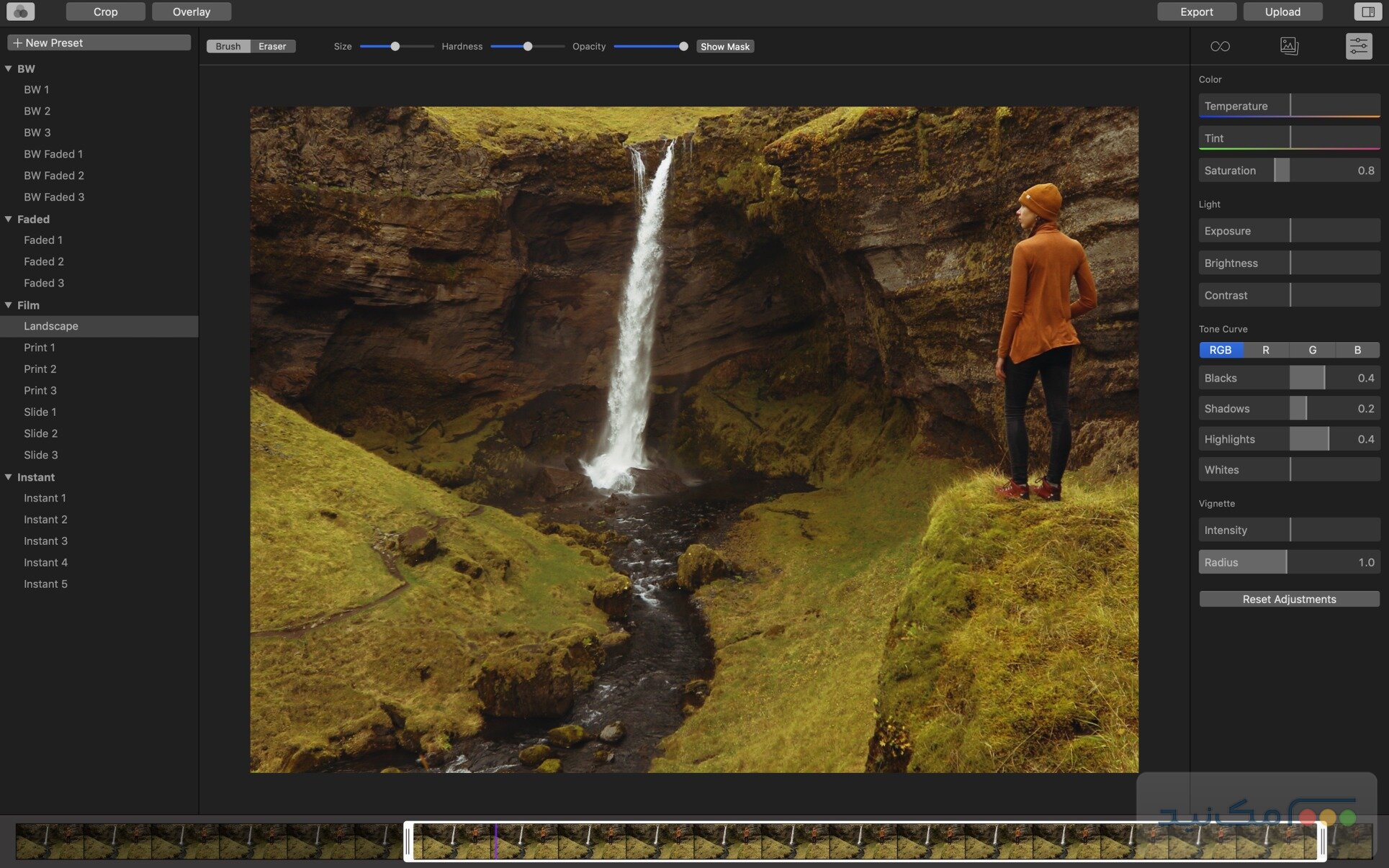Open the Crop tab
Image resolution: width=1389 pixels, height=868 pixels.
pos(105,11)
